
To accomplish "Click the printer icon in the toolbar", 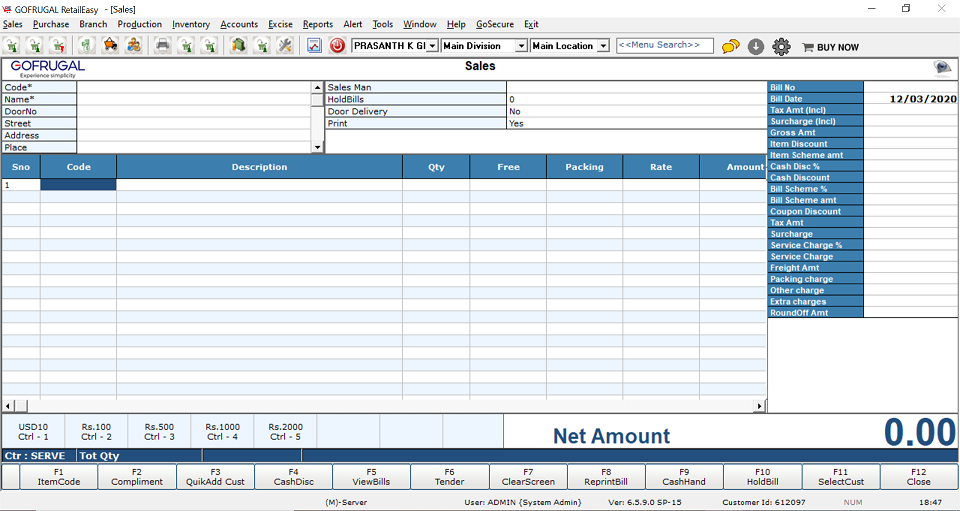I will (162, 46).
